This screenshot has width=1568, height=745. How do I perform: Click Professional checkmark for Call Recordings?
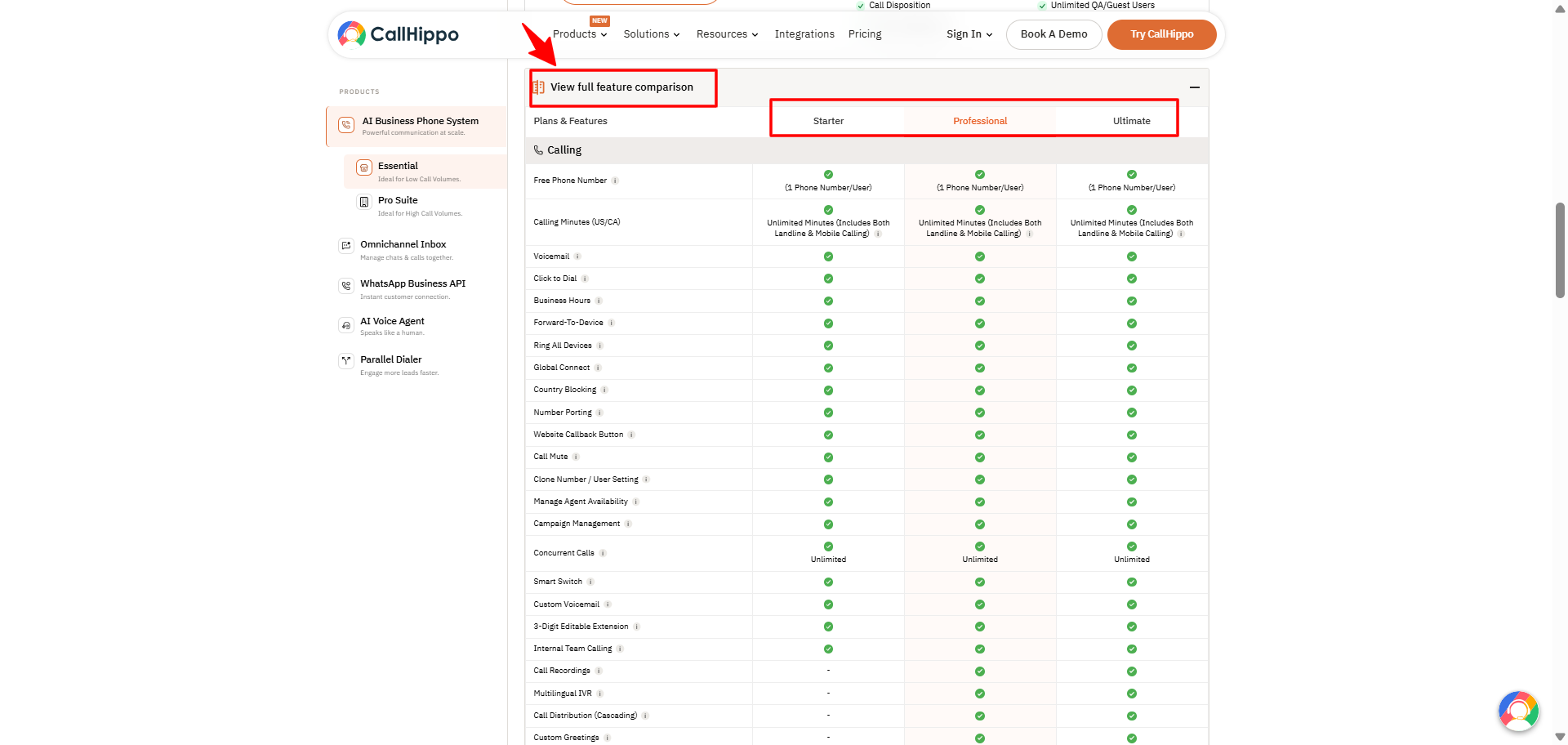click(x=980, y=671)
